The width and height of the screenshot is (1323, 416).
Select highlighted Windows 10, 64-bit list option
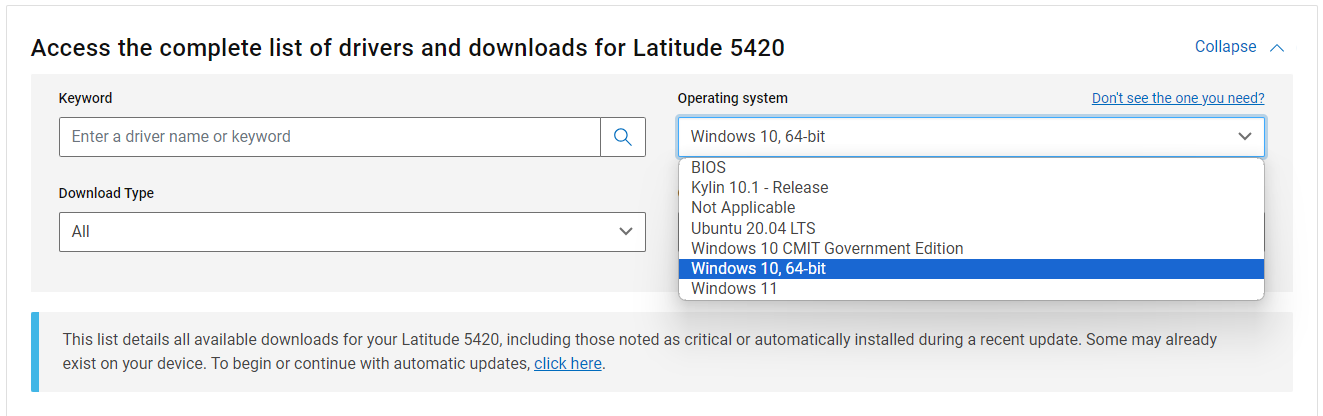click(x=758, y=269)
